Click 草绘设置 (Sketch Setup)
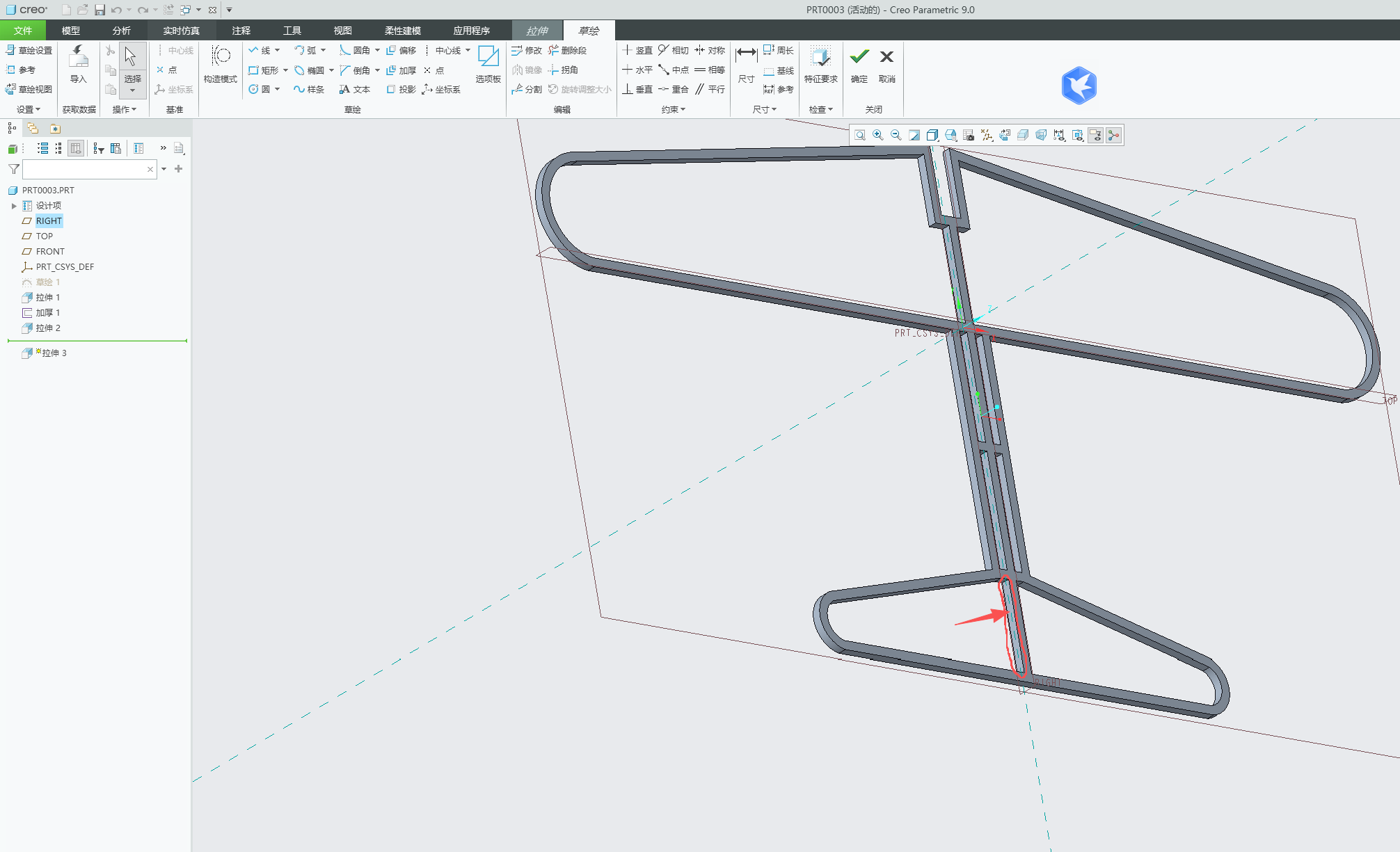Screen dimensions: 1400x852 tap(29, 51)
